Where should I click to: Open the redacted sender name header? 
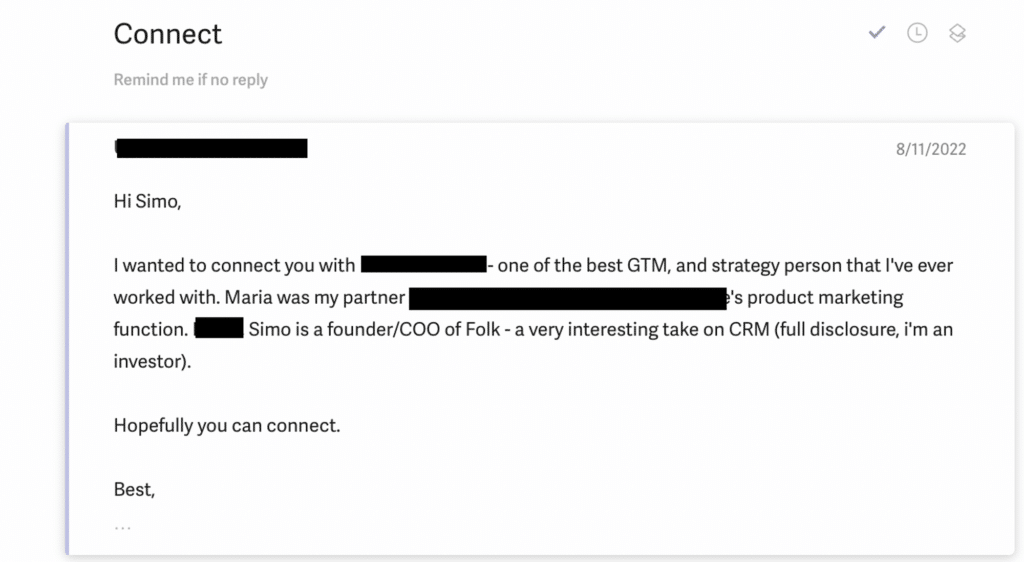point(211,148)
